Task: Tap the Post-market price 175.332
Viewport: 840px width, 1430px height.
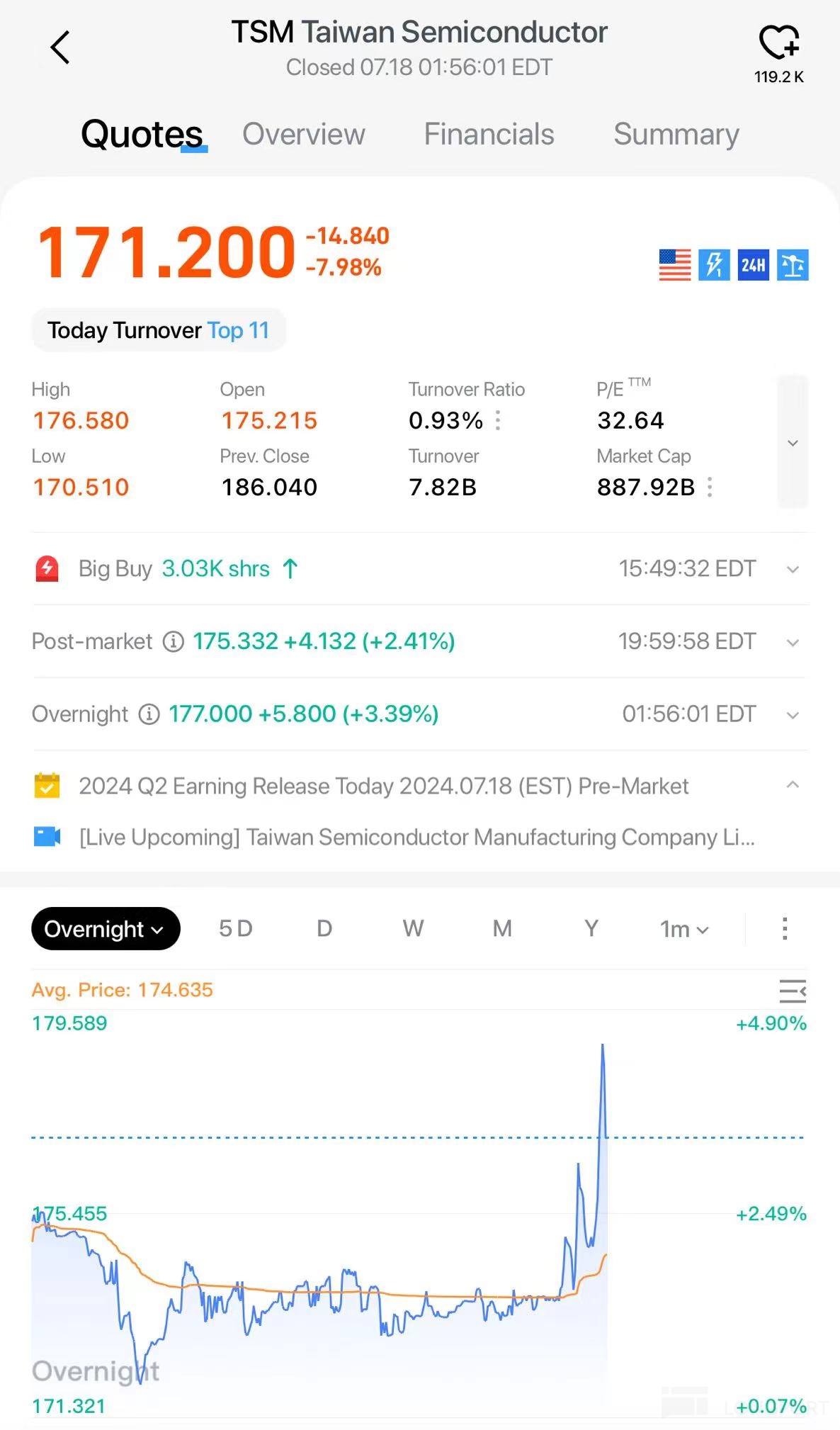Action: pyautogui.click(x=235, y=641)
